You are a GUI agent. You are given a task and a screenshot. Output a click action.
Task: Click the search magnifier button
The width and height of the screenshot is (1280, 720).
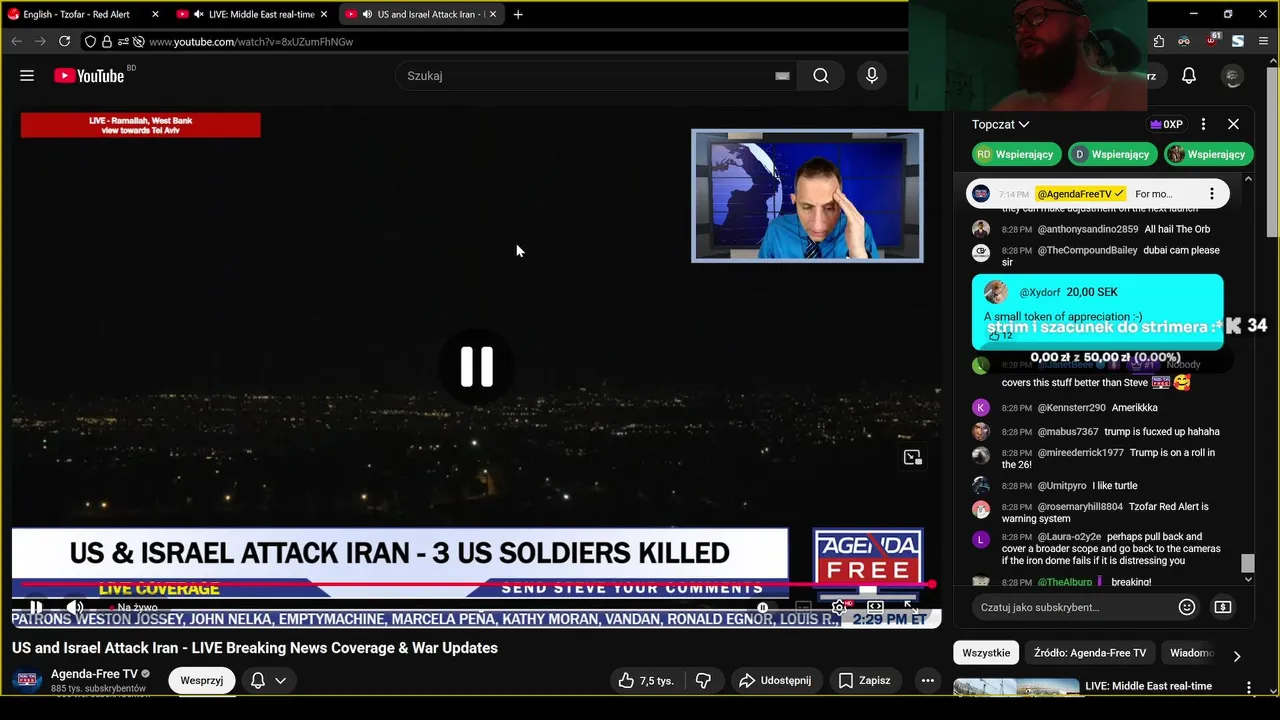[x=821, y=76]
